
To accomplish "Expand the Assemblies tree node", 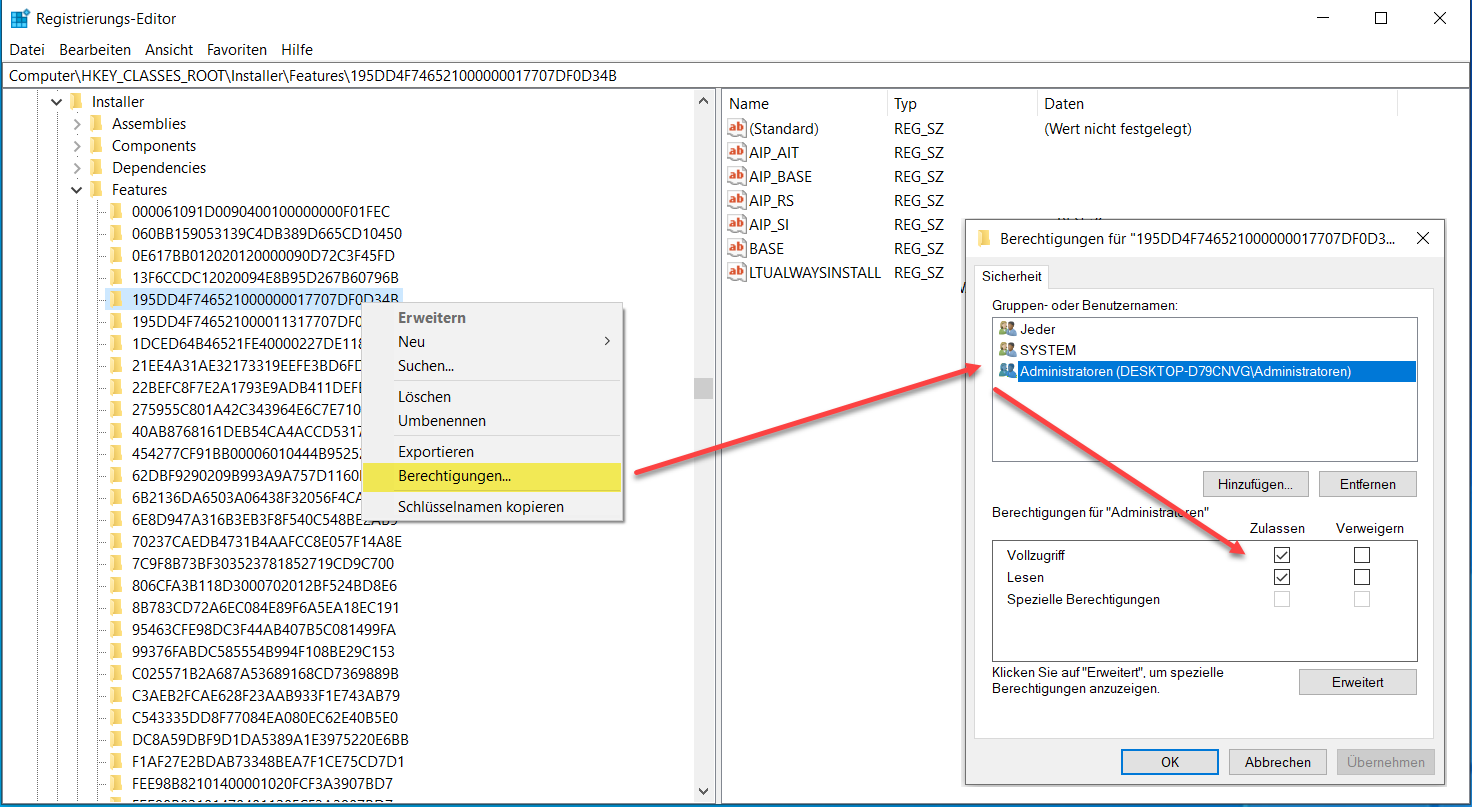I will pyautogui.click(x=76, y=123).
